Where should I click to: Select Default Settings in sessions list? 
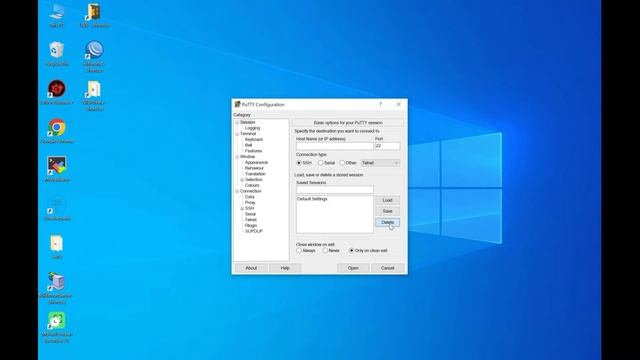click(312, 199)
